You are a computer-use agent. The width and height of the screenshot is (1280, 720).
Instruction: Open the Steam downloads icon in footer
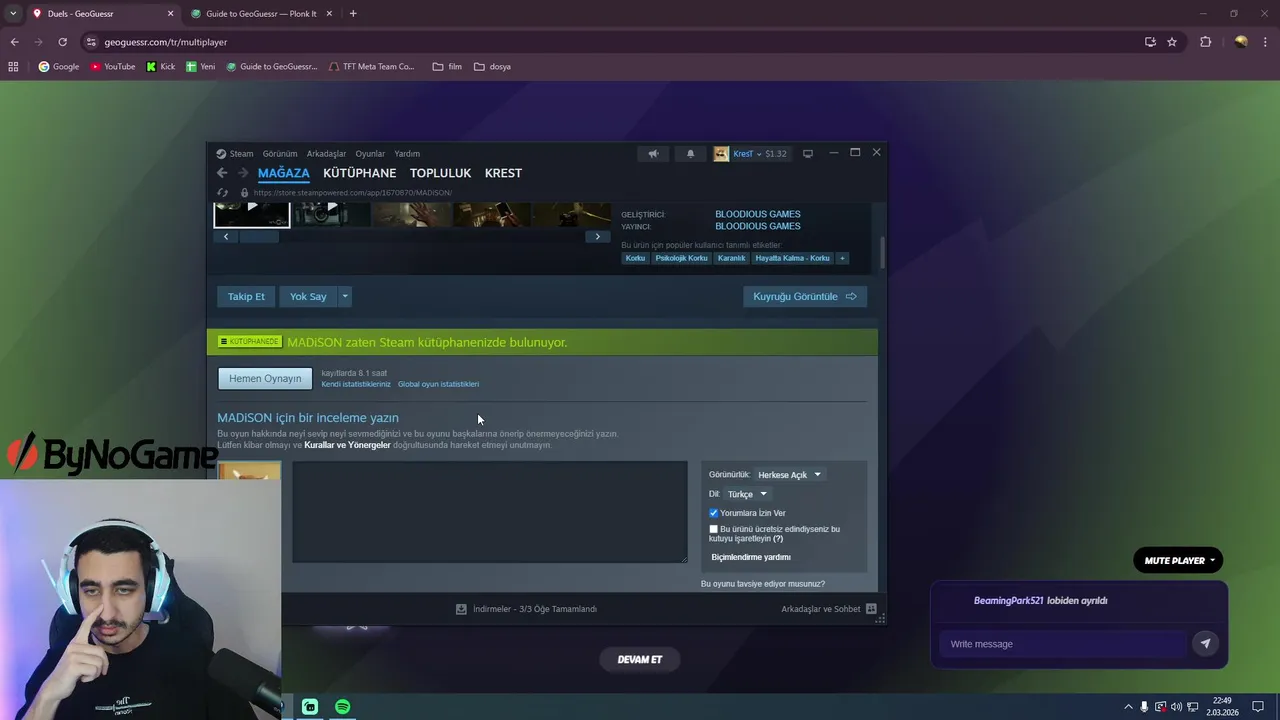pos(461,609)
